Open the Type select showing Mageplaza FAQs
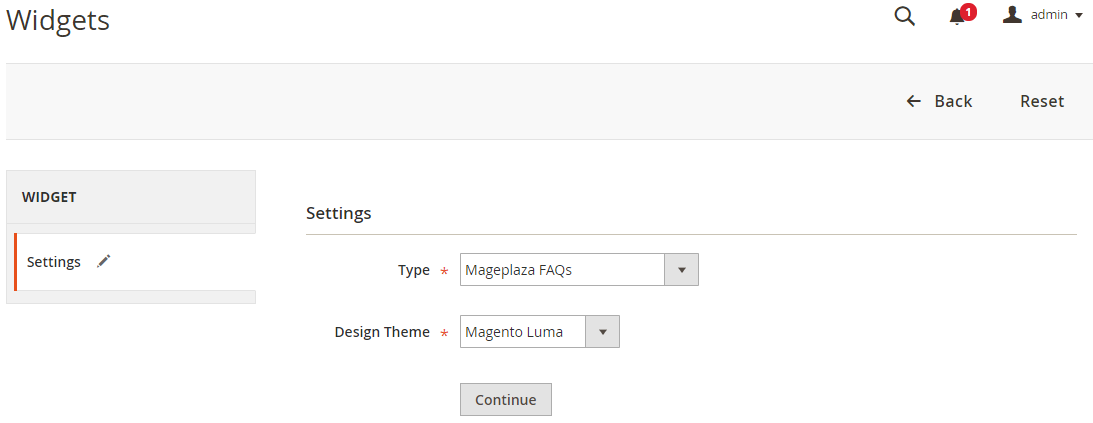Image resolution: width=1093 pixels, height=423 pixels. click(x=562, y=270)
